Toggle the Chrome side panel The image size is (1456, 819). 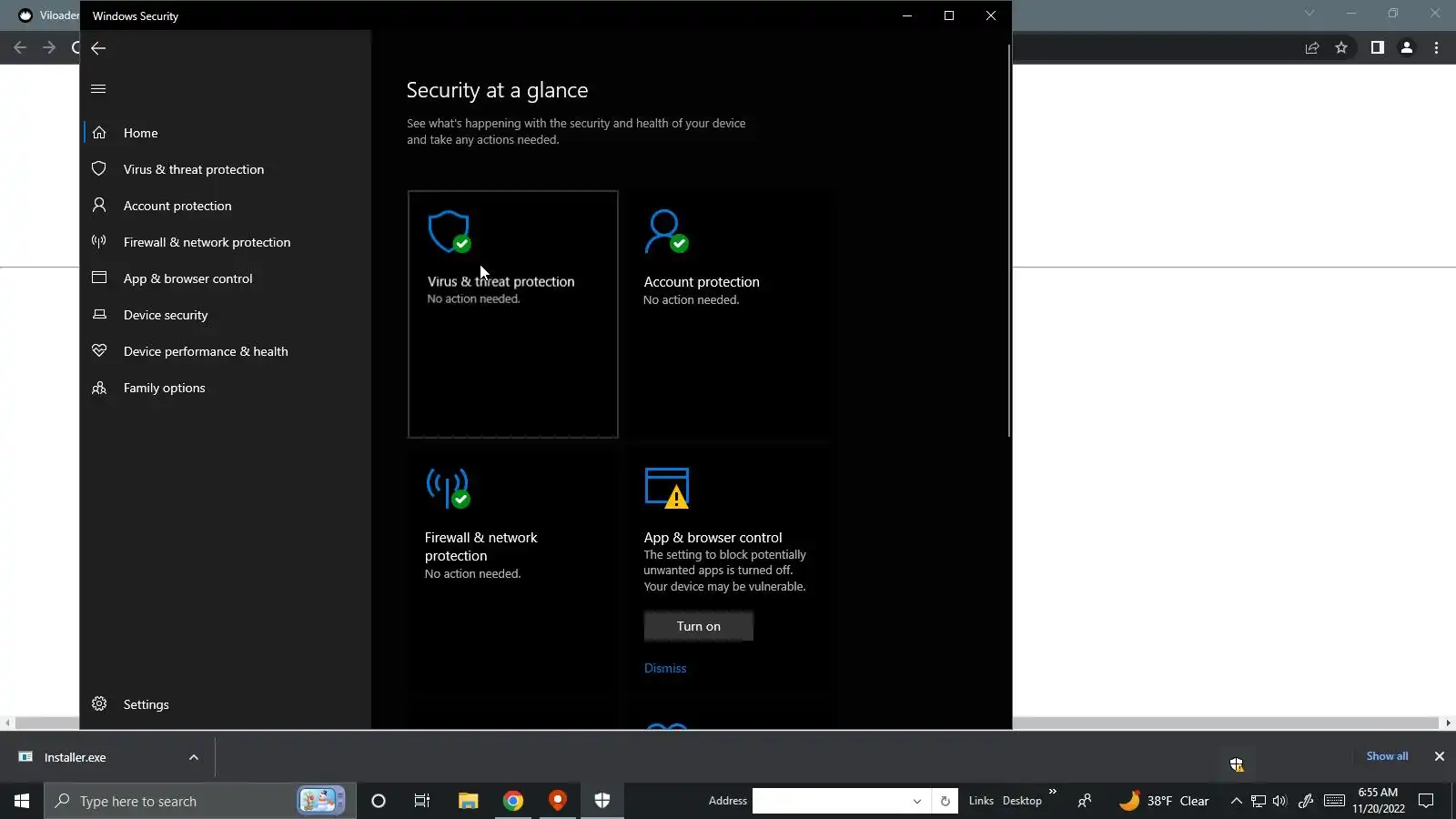coord(1378,47)
